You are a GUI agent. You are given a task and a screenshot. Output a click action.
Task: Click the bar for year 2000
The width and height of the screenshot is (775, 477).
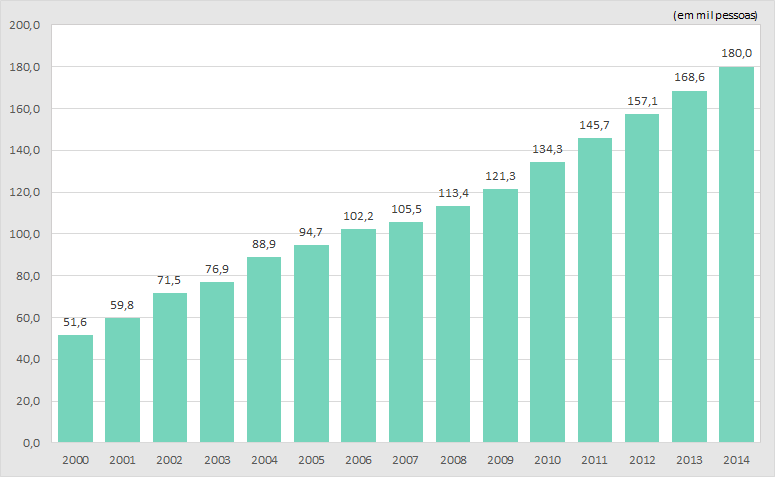75,388
